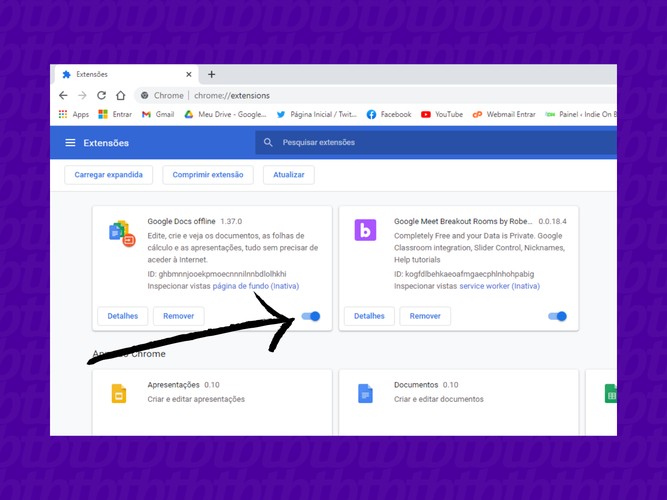Open a new tab with the plus icon

coord(211,74)
